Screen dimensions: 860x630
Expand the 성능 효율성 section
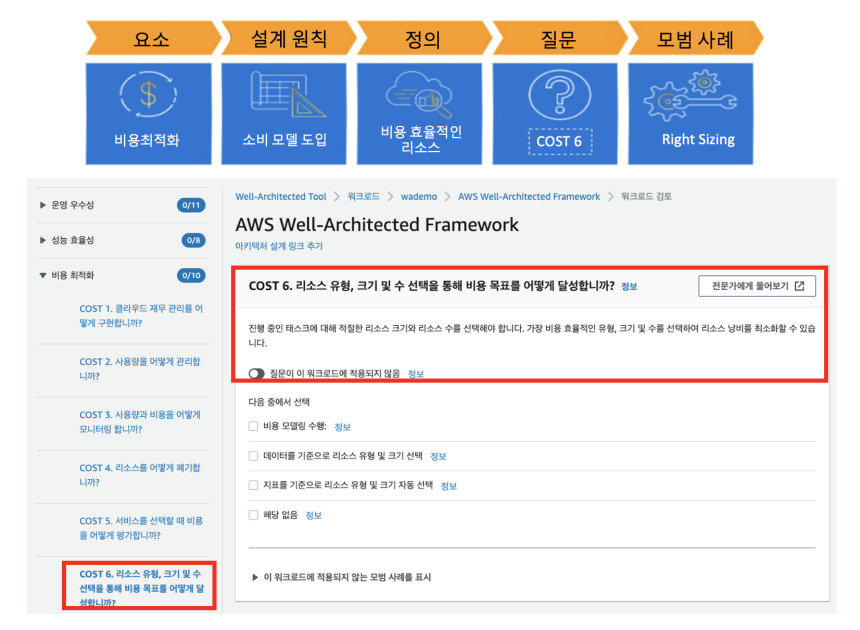43,240
